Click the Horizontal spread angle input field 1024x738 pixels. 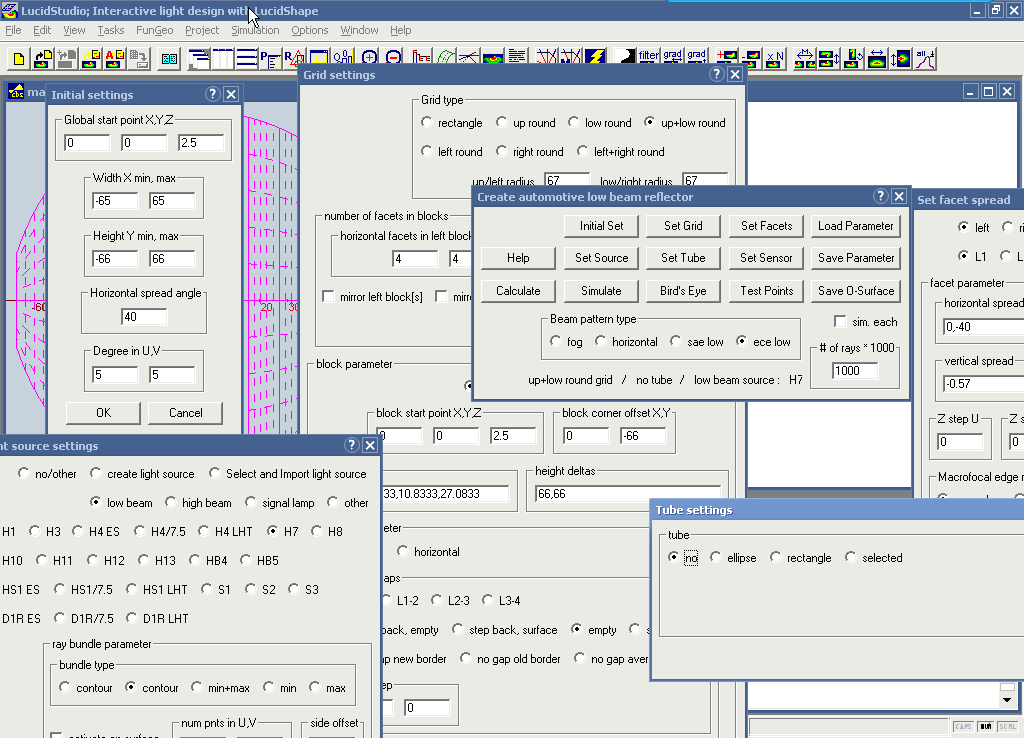[x=144, y=317]
